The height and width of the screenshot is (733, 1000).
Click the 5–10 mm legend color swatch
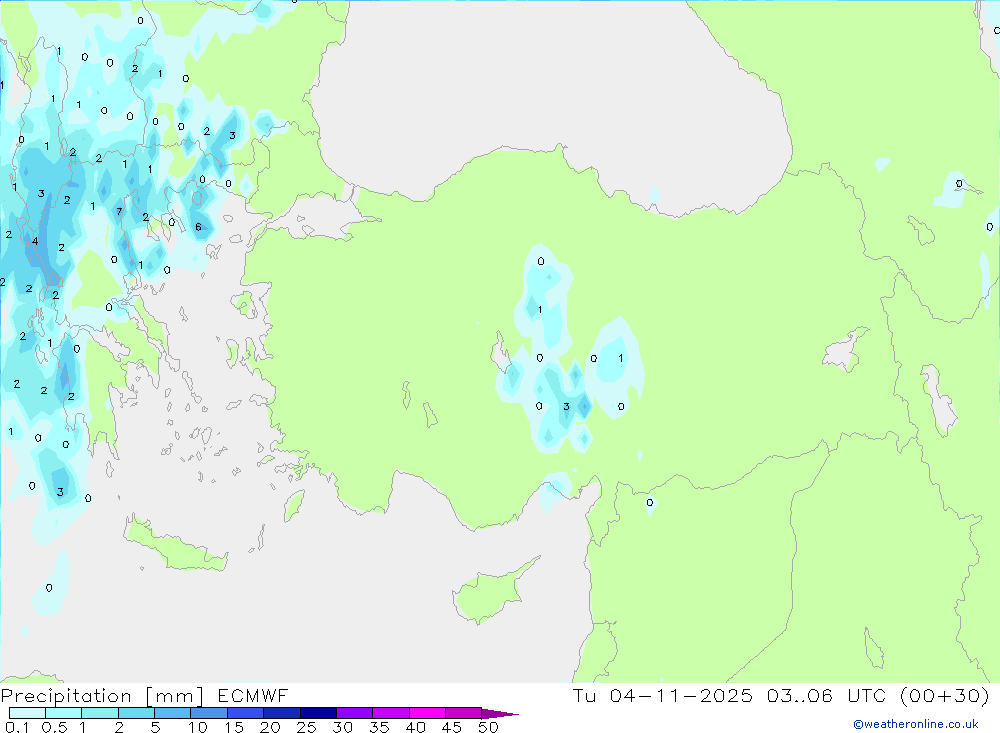pyautogui.click(x=173, y=713)
